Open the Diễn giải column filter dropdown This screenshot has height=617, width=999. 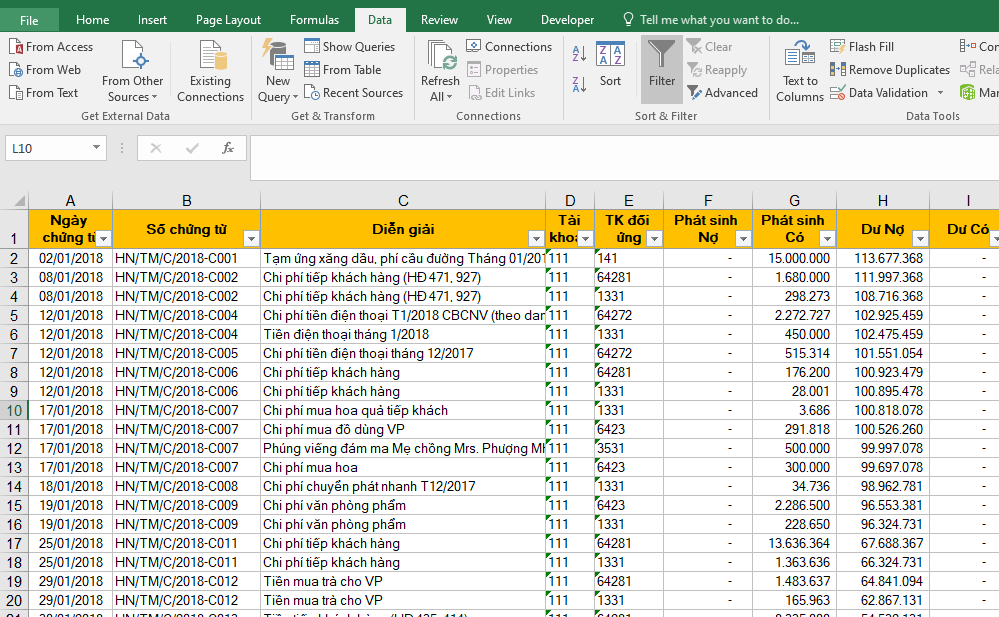[x=534, y=238]
